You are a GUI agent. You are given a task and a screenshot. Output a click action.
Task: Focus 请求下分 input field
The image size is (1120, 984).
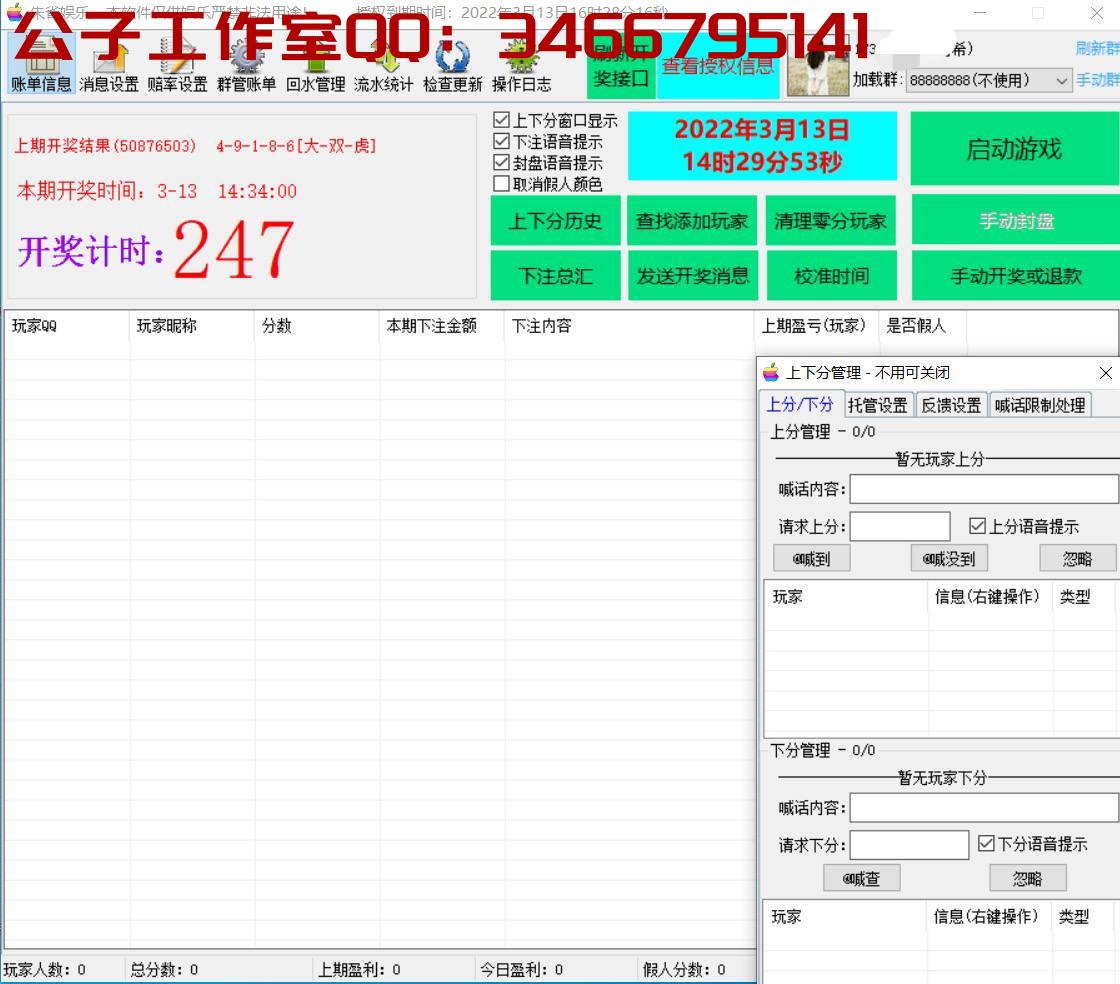909,845
